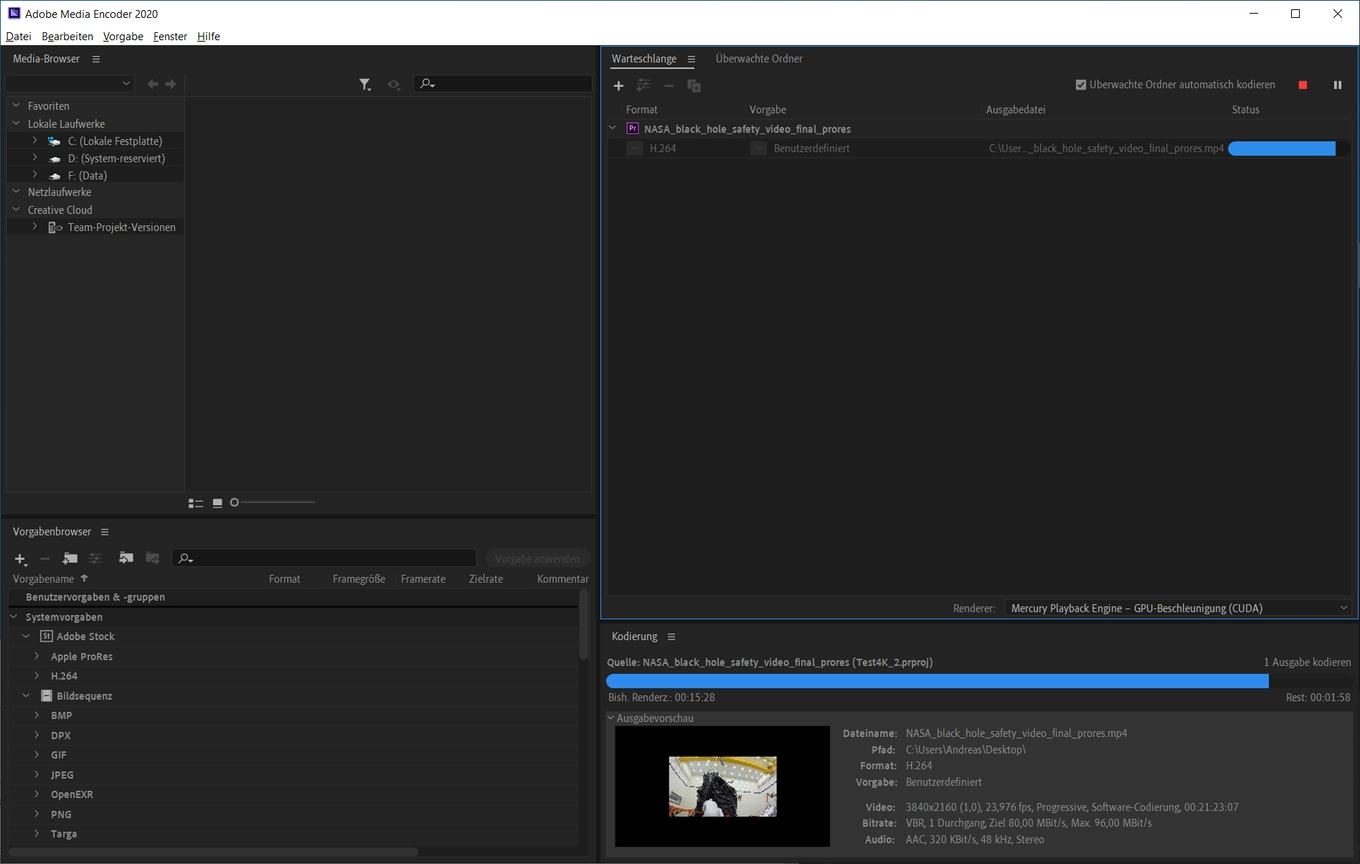
Task: Open the Bearbeiten menu
Action: (67, 36)
